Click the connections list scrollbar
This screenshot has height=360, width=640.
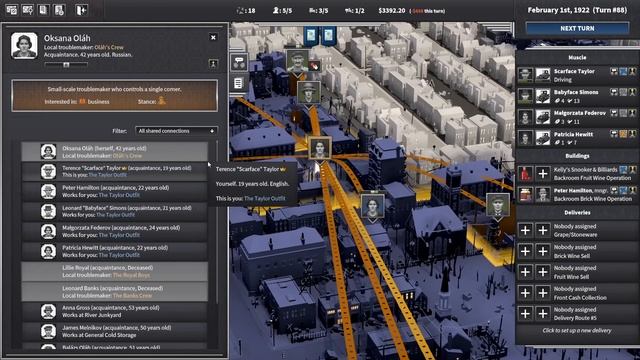point(217,222)
